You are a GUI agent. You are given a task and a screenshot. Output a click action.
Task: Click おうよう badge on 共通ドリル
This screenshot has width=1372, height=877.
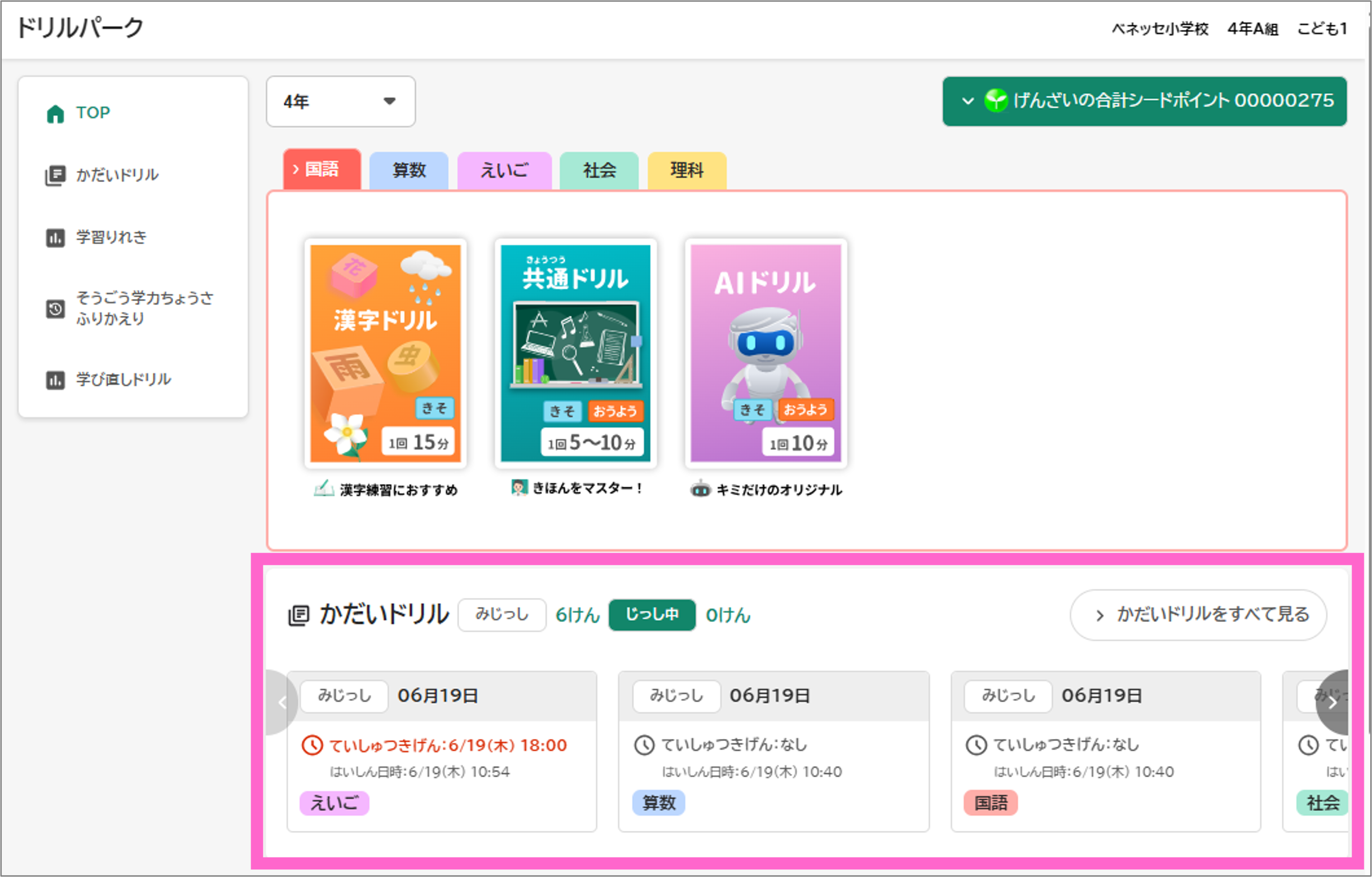(x=616, y=411)
